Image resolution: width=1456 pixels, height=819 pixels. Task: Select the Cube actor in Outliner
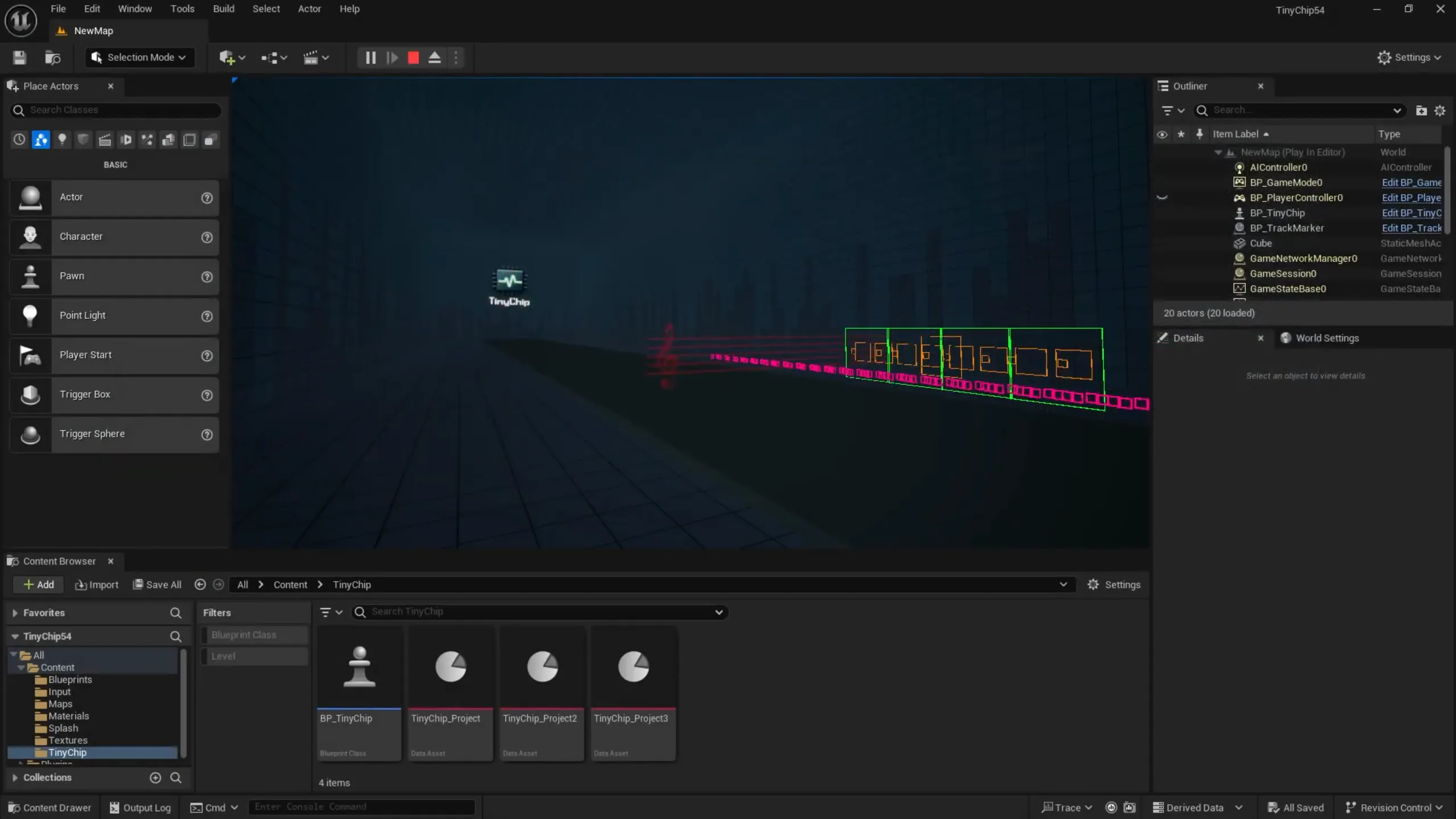[1260, 244]
